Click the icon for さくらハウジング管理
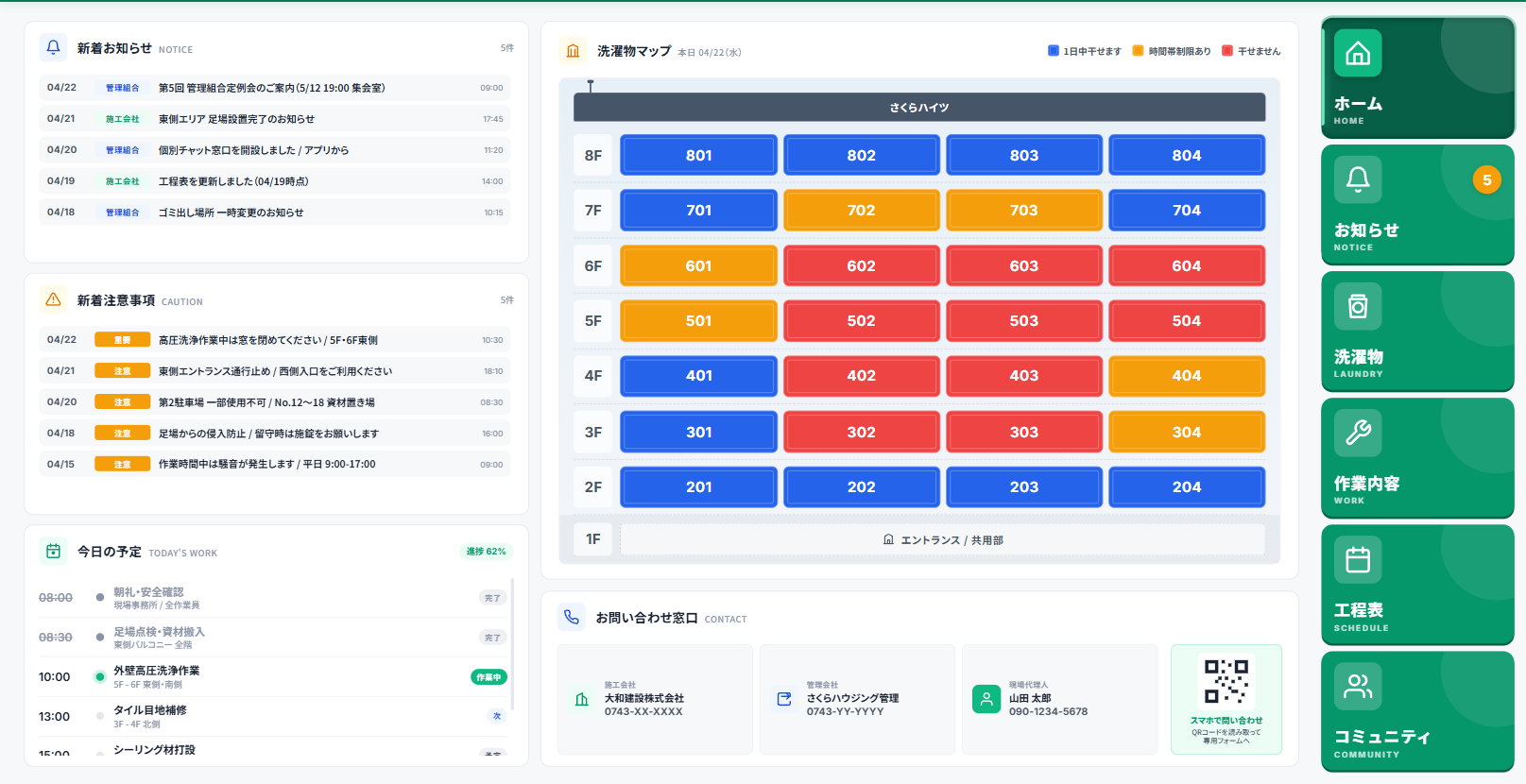The image size is (1526, 784). [x=784, y=699]
